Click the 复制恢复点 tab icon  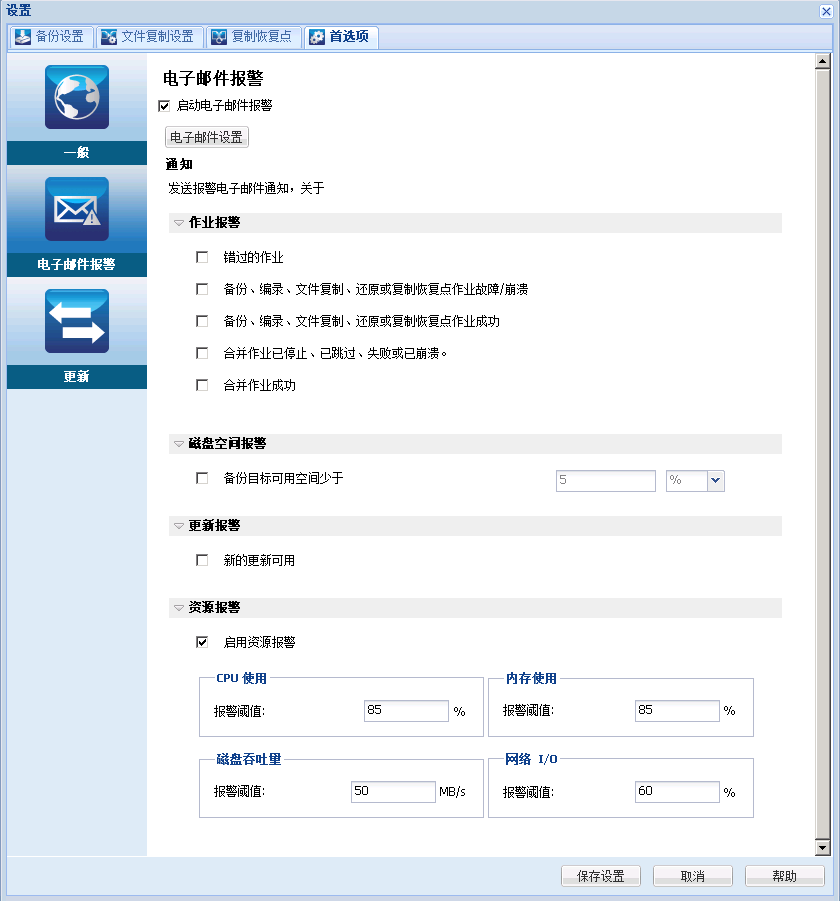point(219,37)
